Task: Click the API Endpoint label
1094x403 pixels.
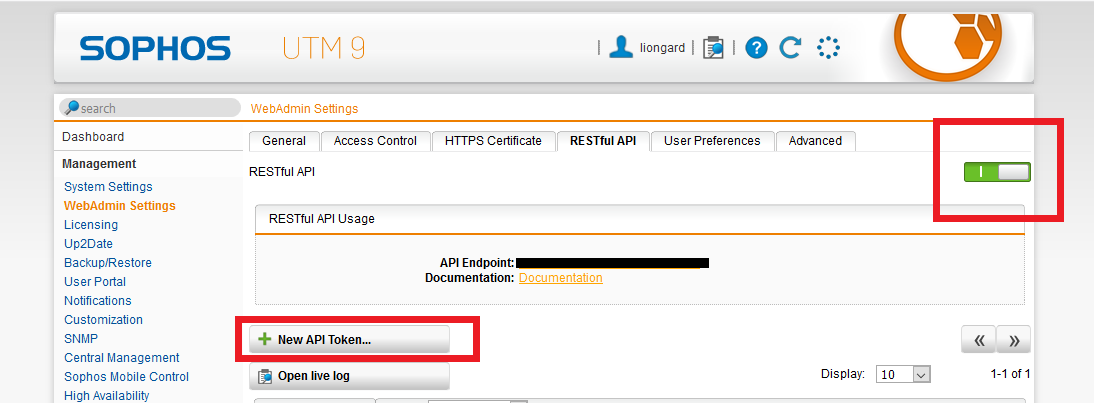Action: pos(477,263)
